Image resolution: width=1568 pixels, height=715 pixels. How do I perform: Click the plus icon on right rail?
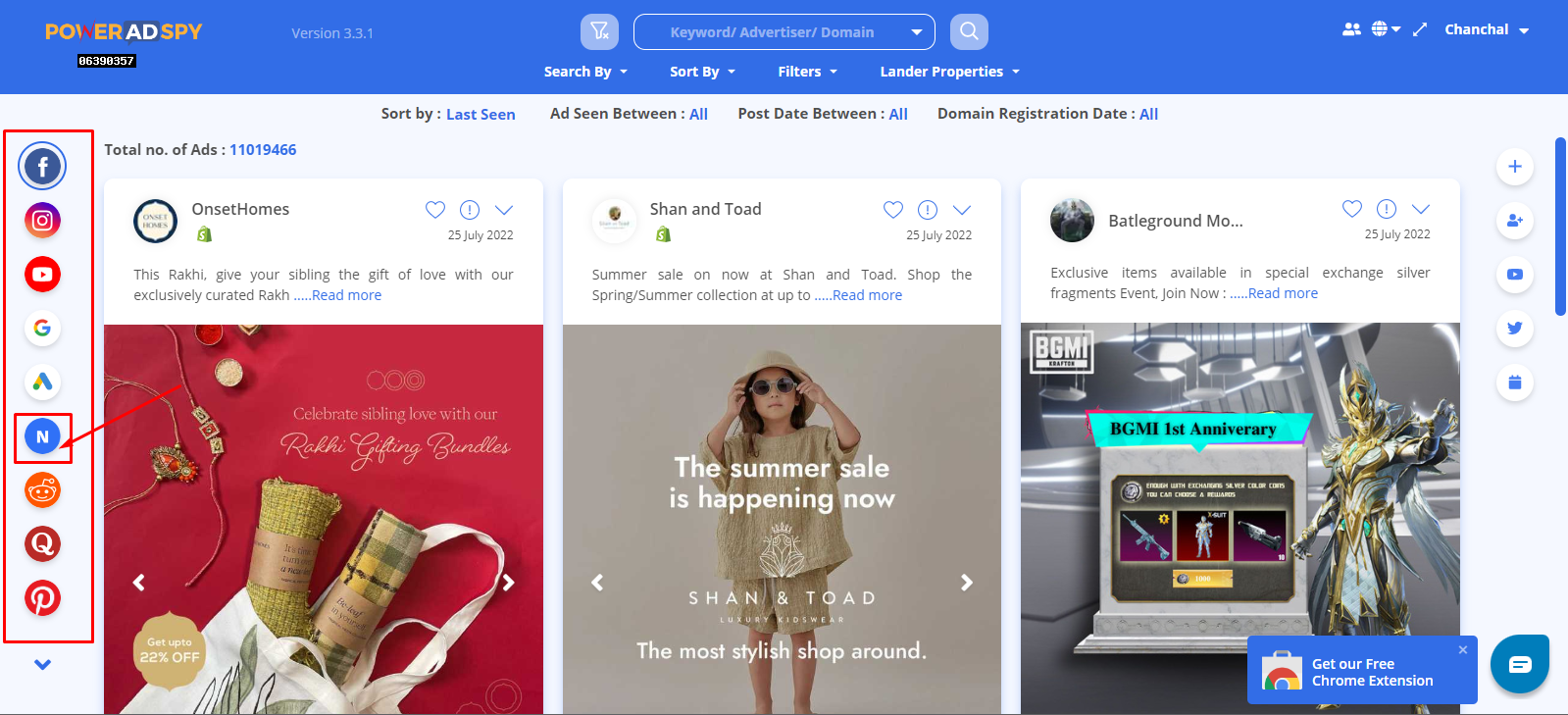pyautogui.click(x=1515, y=167)
